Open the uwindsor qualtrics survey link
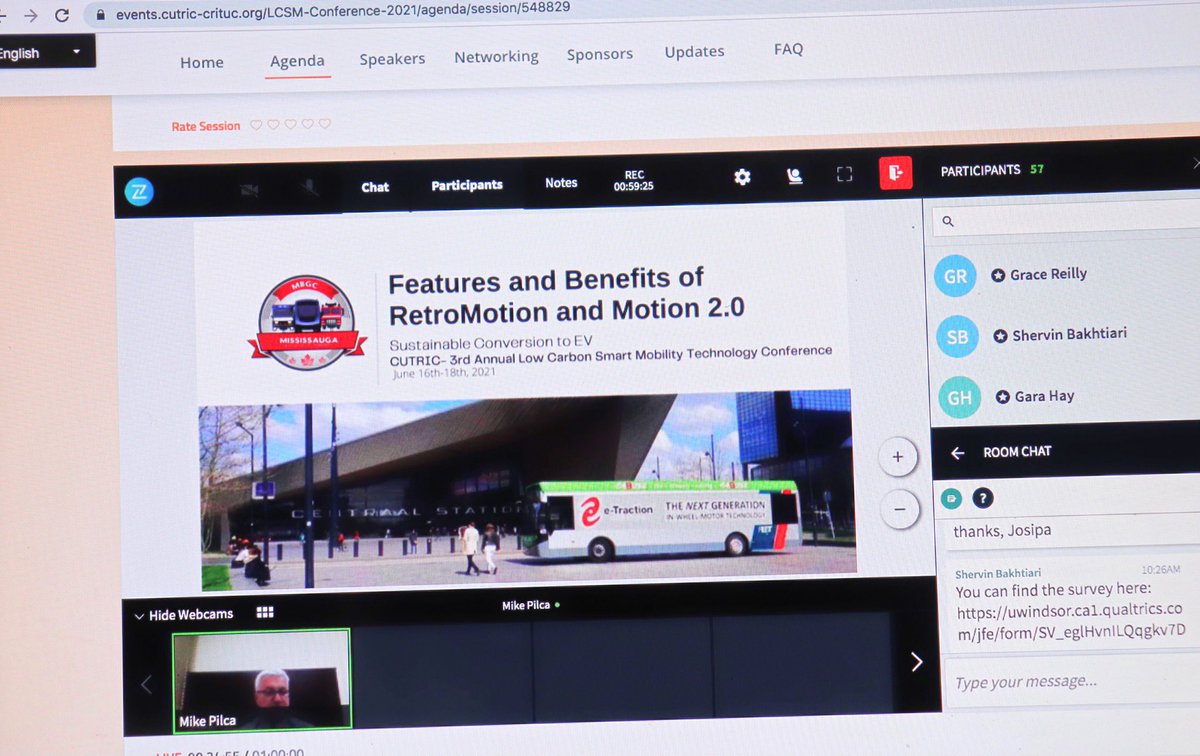The width and height of the screenshot is (1200, 756). 1070,620
